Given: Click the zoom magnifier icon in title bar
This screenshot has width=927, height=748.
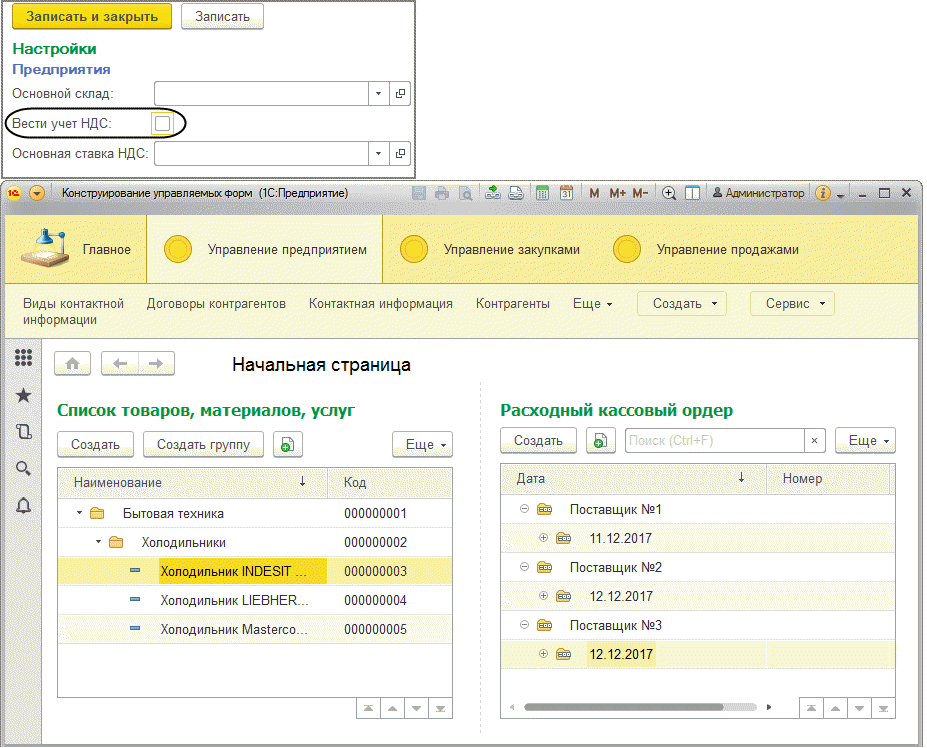Looking at the screenshot, I should point(669,193).
